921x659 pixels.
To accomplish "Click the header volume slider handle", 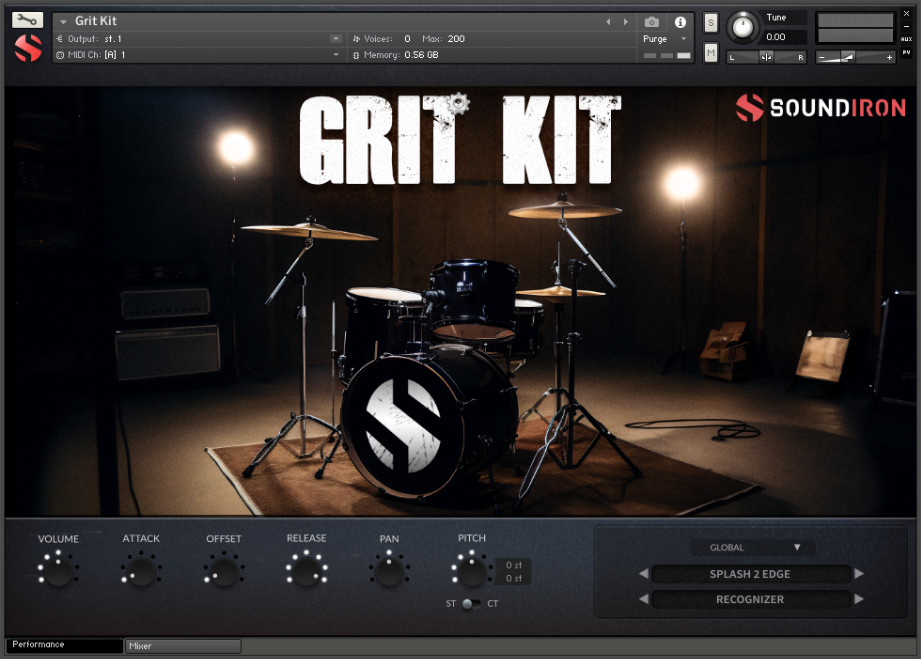I will [848, 57].
